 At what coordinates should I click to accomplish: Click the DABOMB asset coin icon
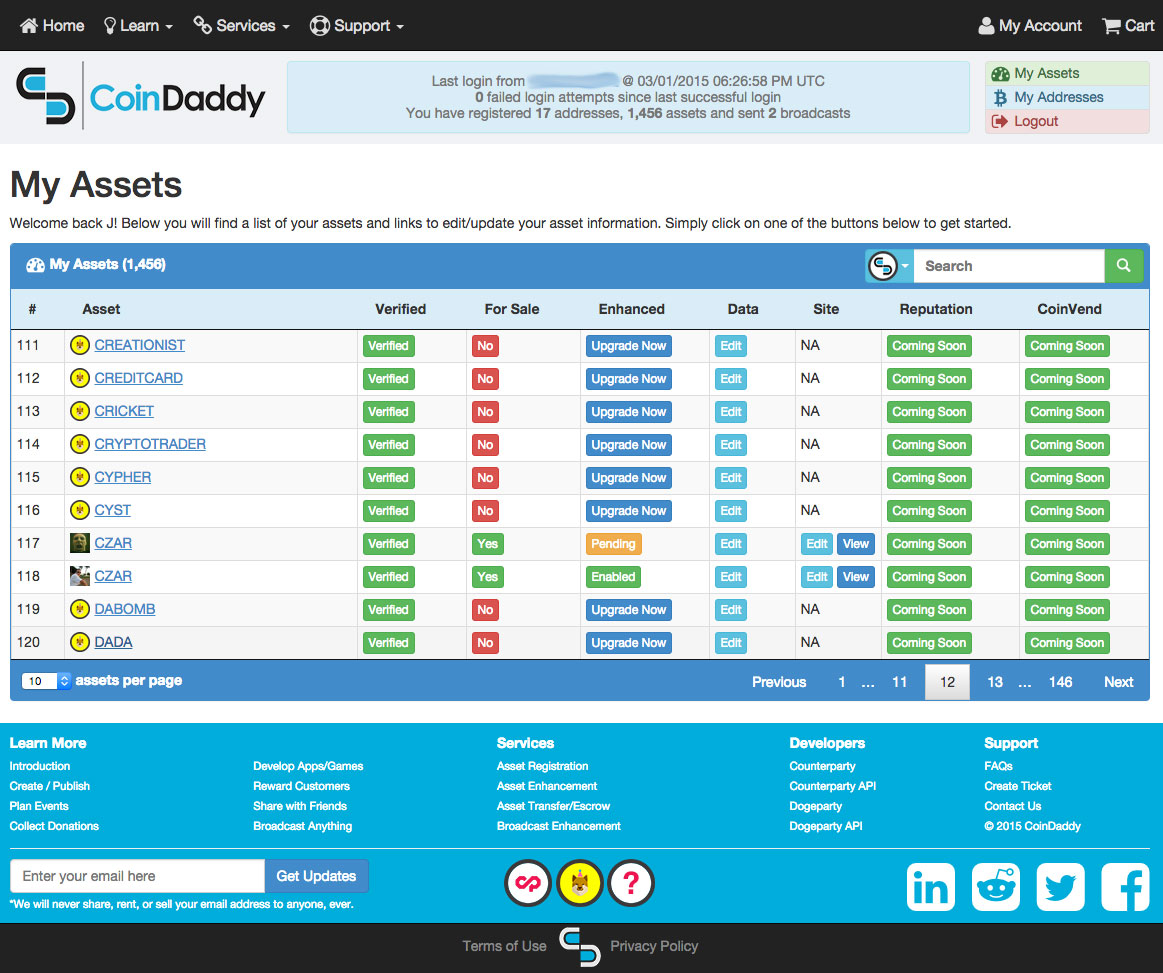pos(79,609)
